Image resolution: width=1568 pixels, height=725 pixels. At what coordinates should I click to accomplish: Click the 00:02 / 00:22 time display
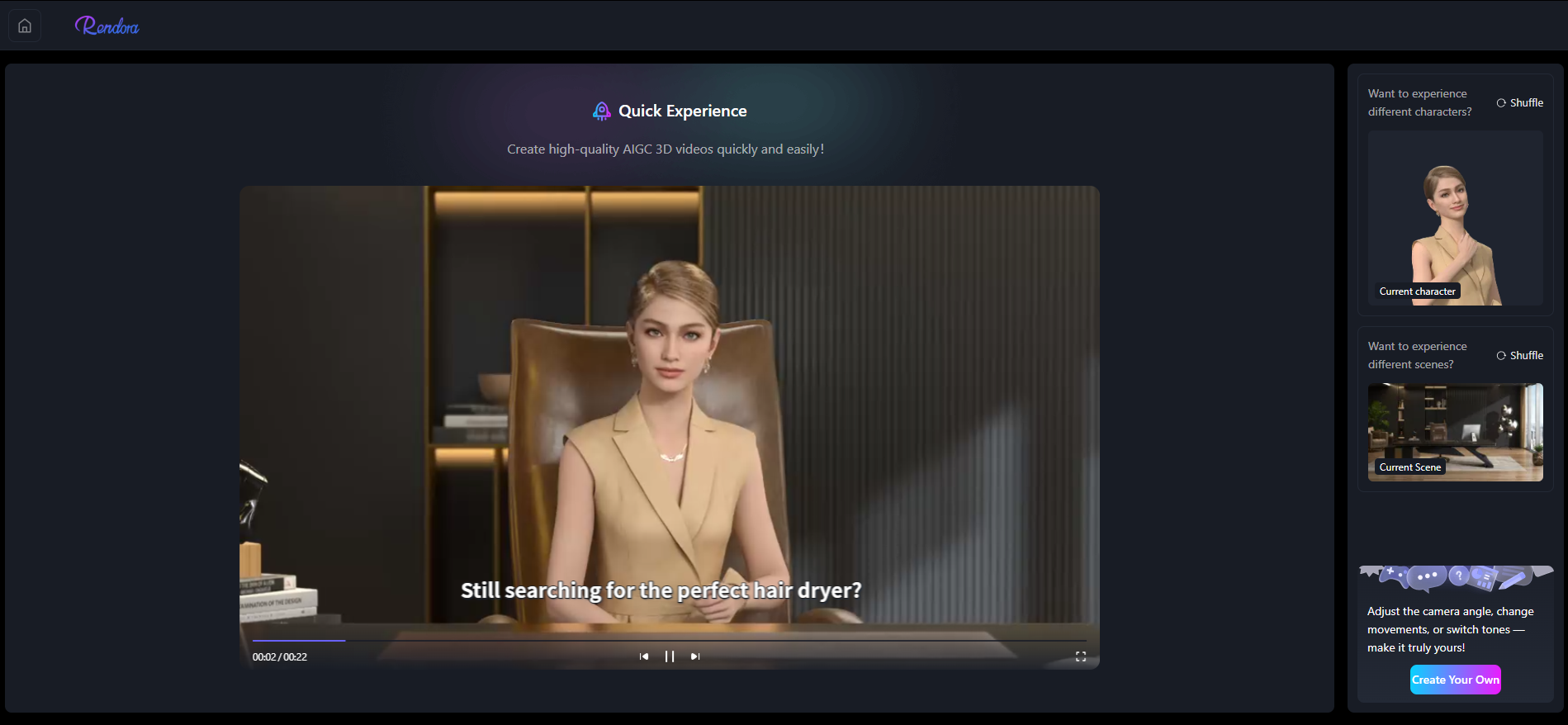tap(280, 657)
